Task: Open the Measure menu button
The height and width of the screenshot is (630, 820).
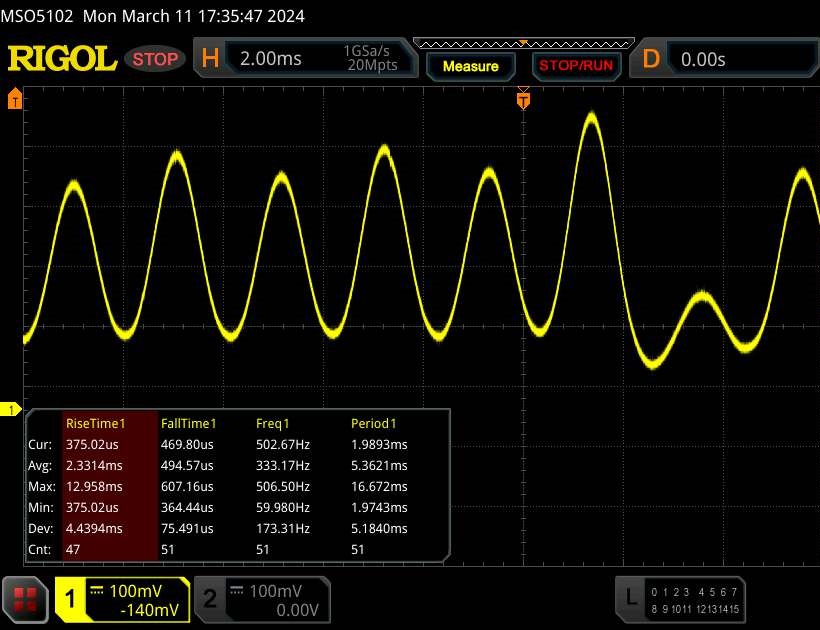Action: [x=470, y=66]
